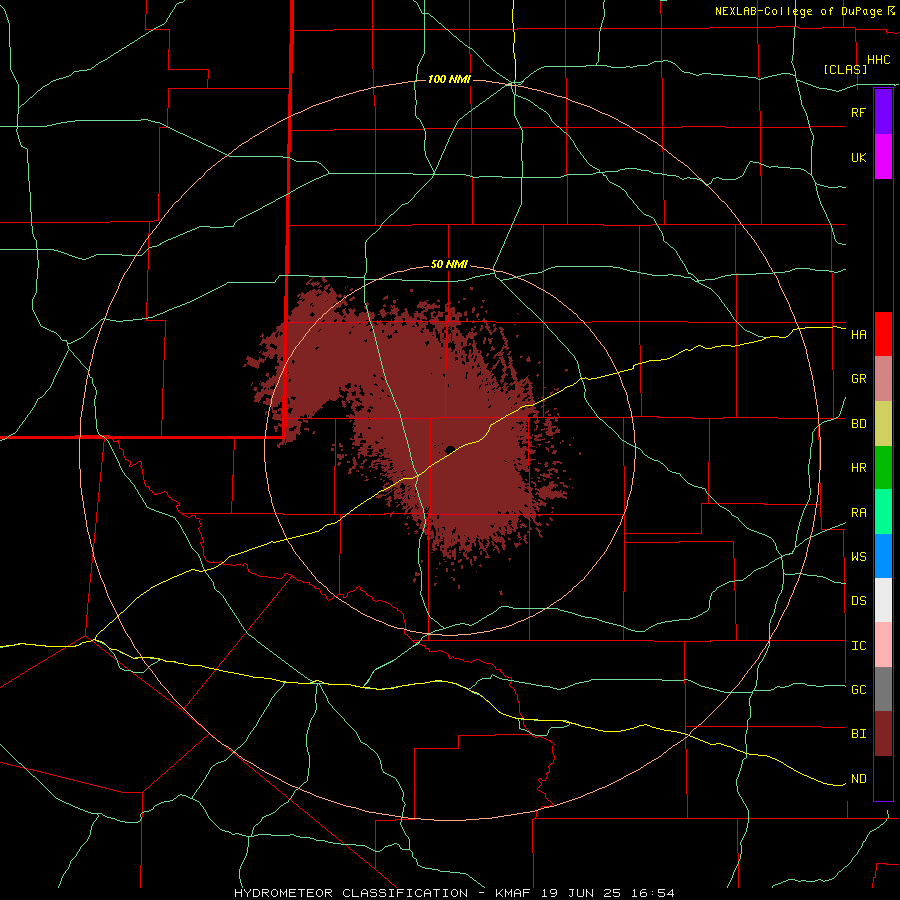Screen dimensions: 900x900
Task: Click the IC legend label
Action: [x=858, y=646]
